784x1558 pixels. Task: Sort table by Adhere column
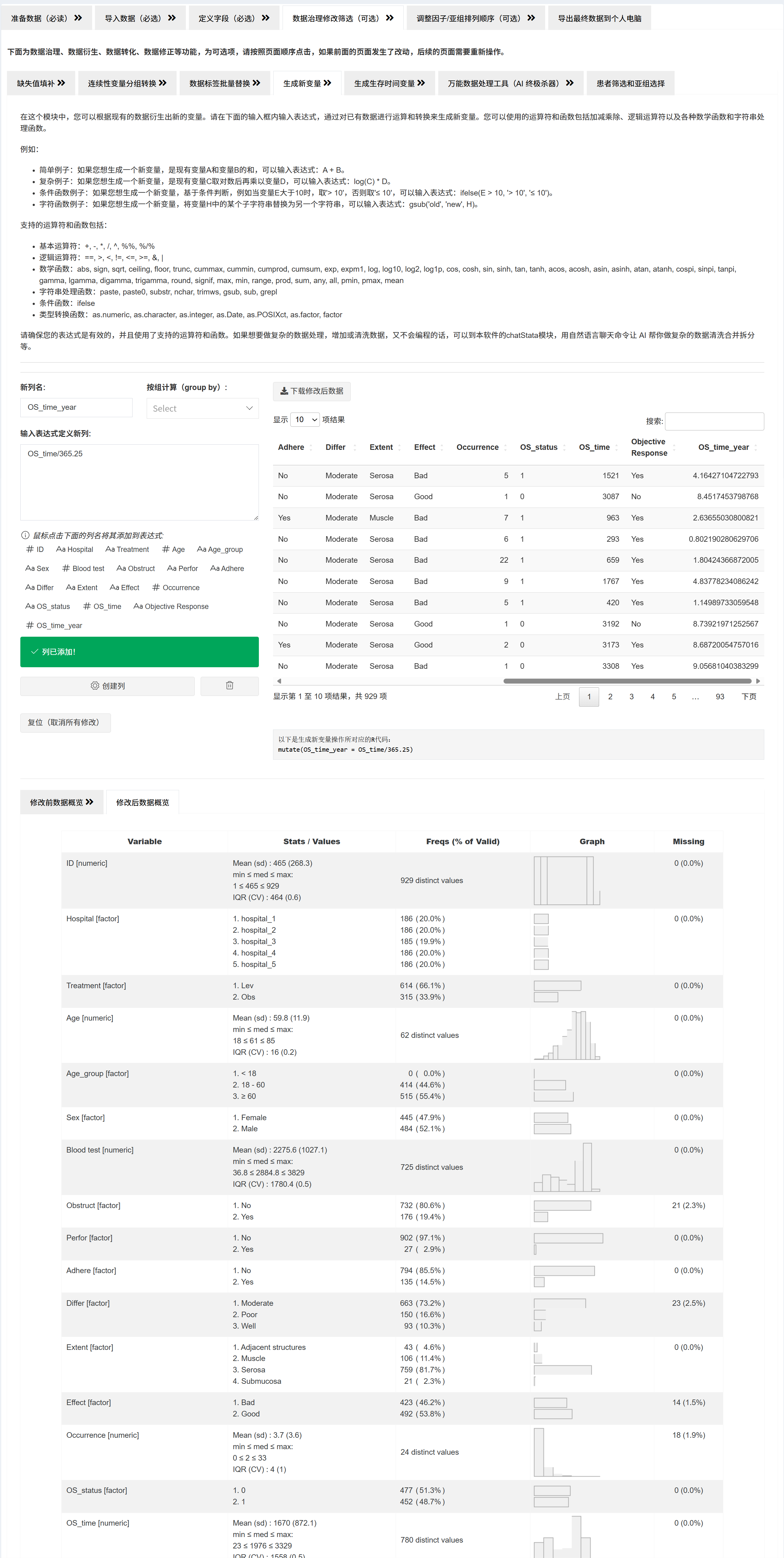coord(295,448)
